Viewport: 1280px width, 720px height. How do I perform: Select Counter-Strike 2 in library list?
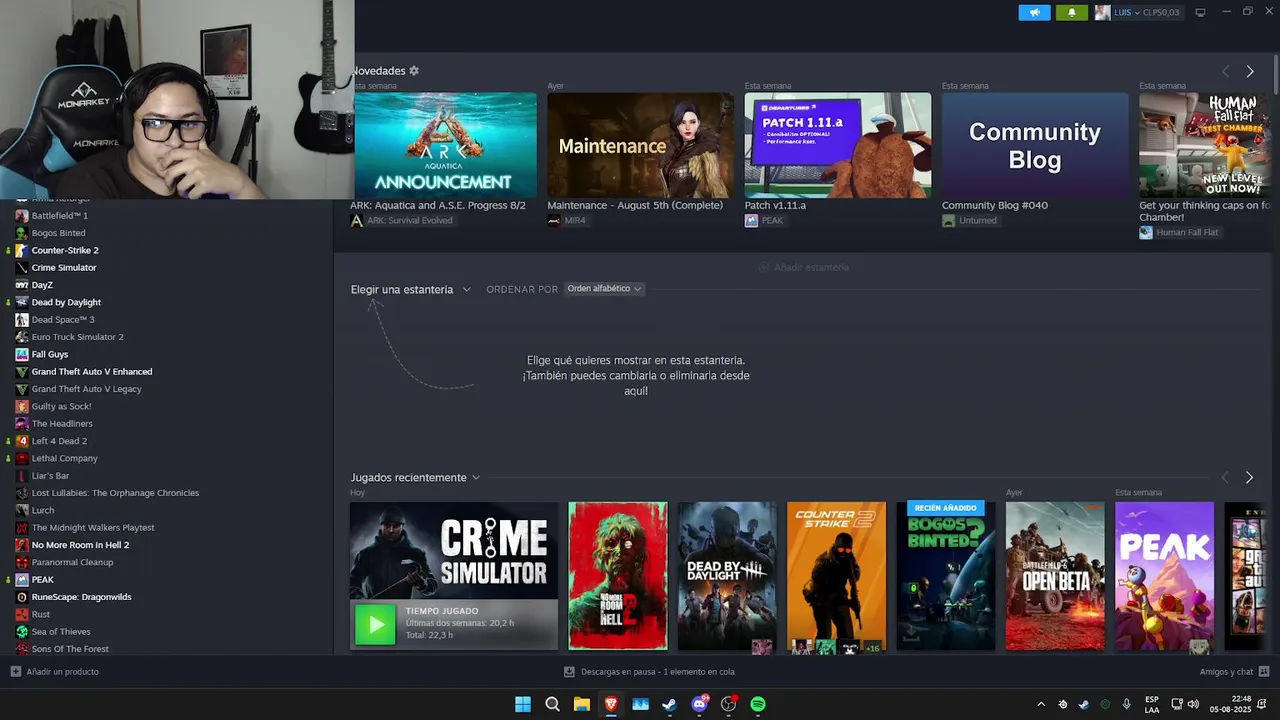(x=65, y=250)
